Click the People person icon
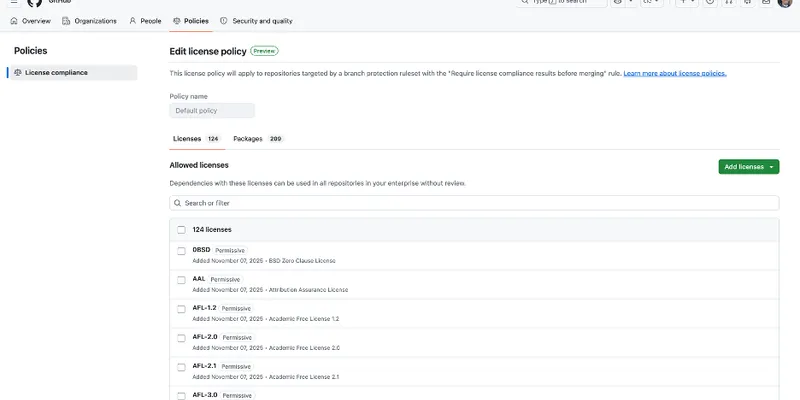Viewport: 800px width, 400px height. coord(133,21)
